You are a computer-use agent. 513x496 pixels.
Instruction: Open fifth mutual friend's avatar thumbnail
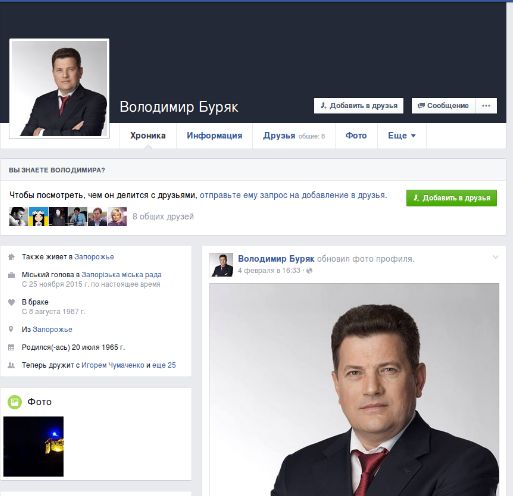(x=97, y=216)
